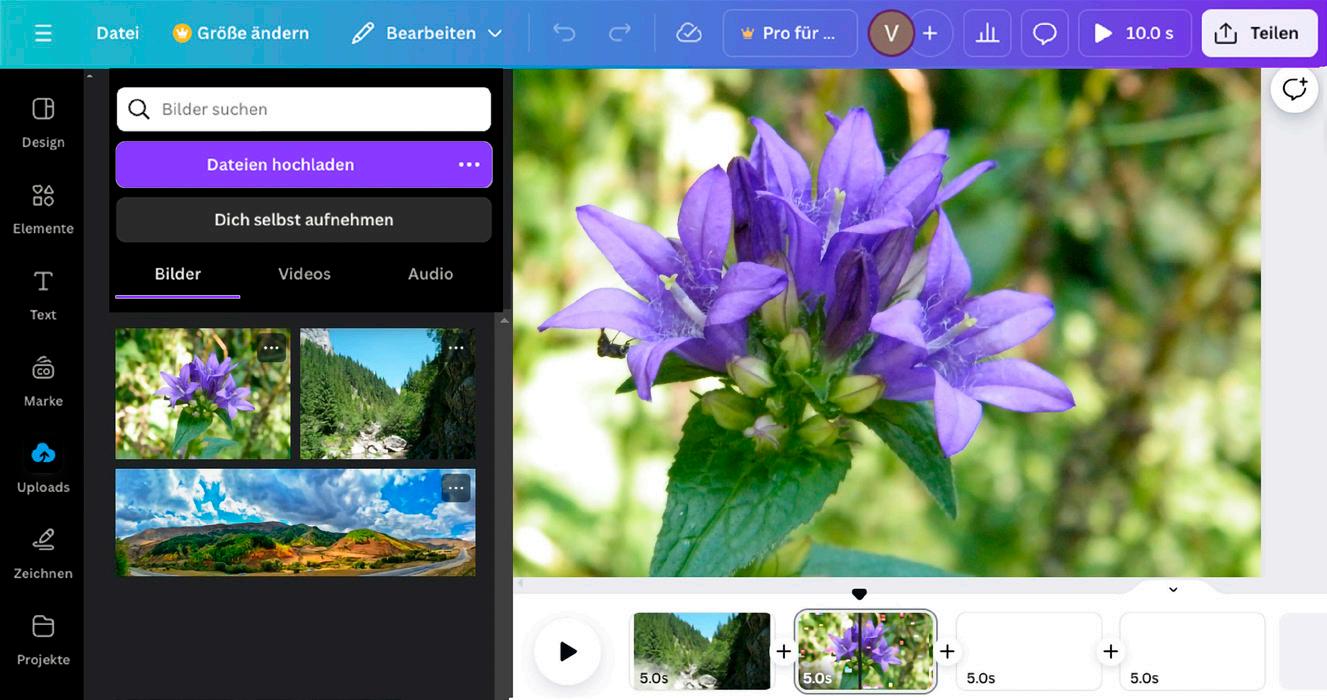Viewport: 1327px width, 700px height.
Task: Open the analytics bar chart icon
Action: click(x=987, y=33)
